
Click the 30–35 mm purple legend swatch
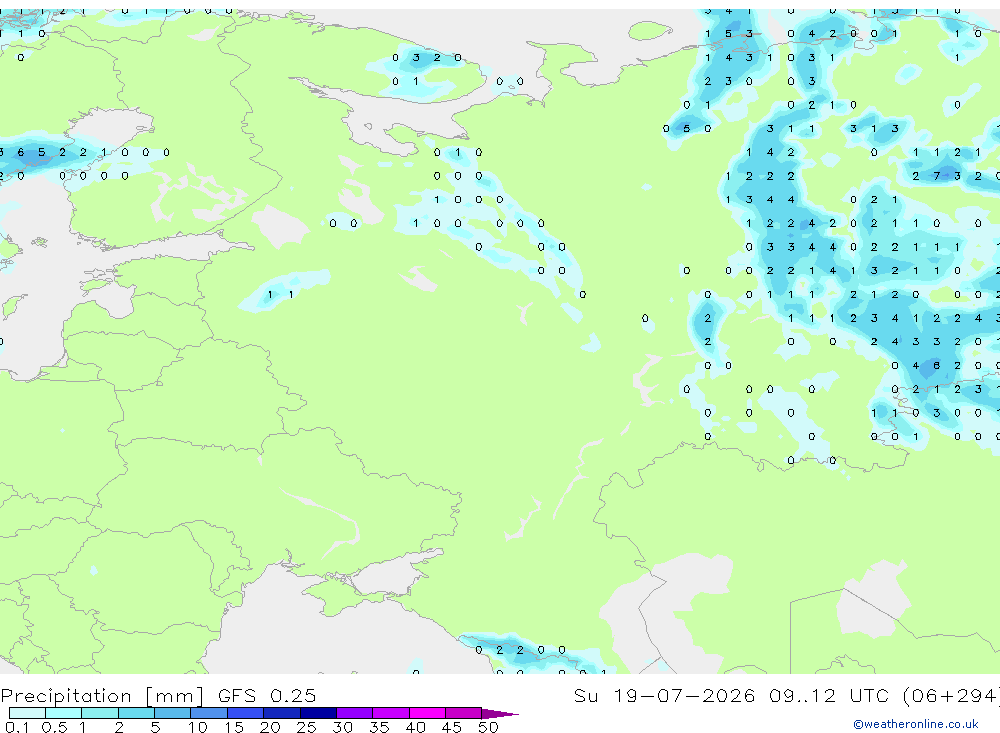354,713
